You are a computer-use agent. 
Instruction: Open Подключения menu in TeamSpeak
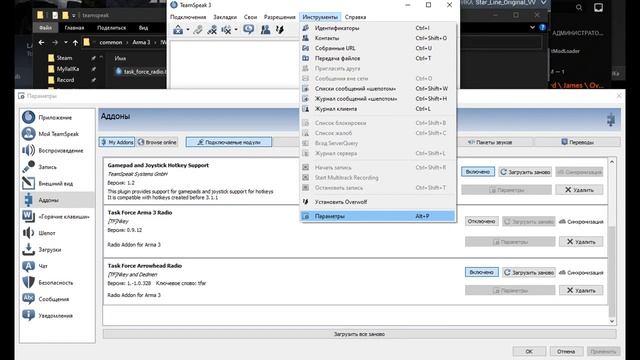[188, 17]
